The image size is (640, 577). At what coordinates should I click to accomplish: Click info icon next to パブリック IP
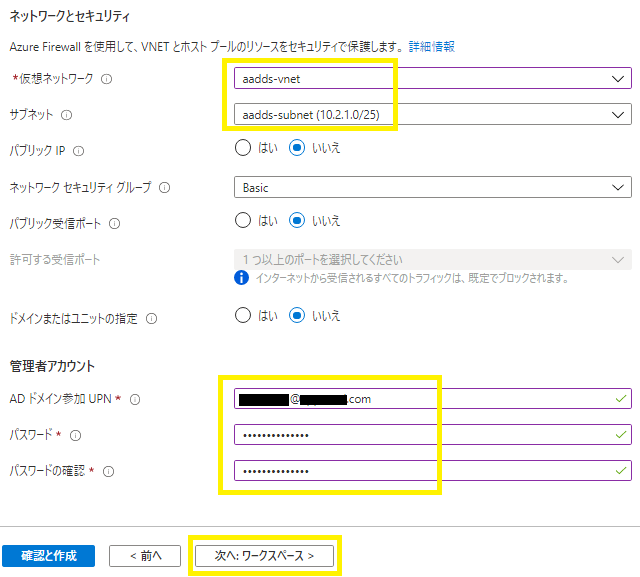[78, 151]
